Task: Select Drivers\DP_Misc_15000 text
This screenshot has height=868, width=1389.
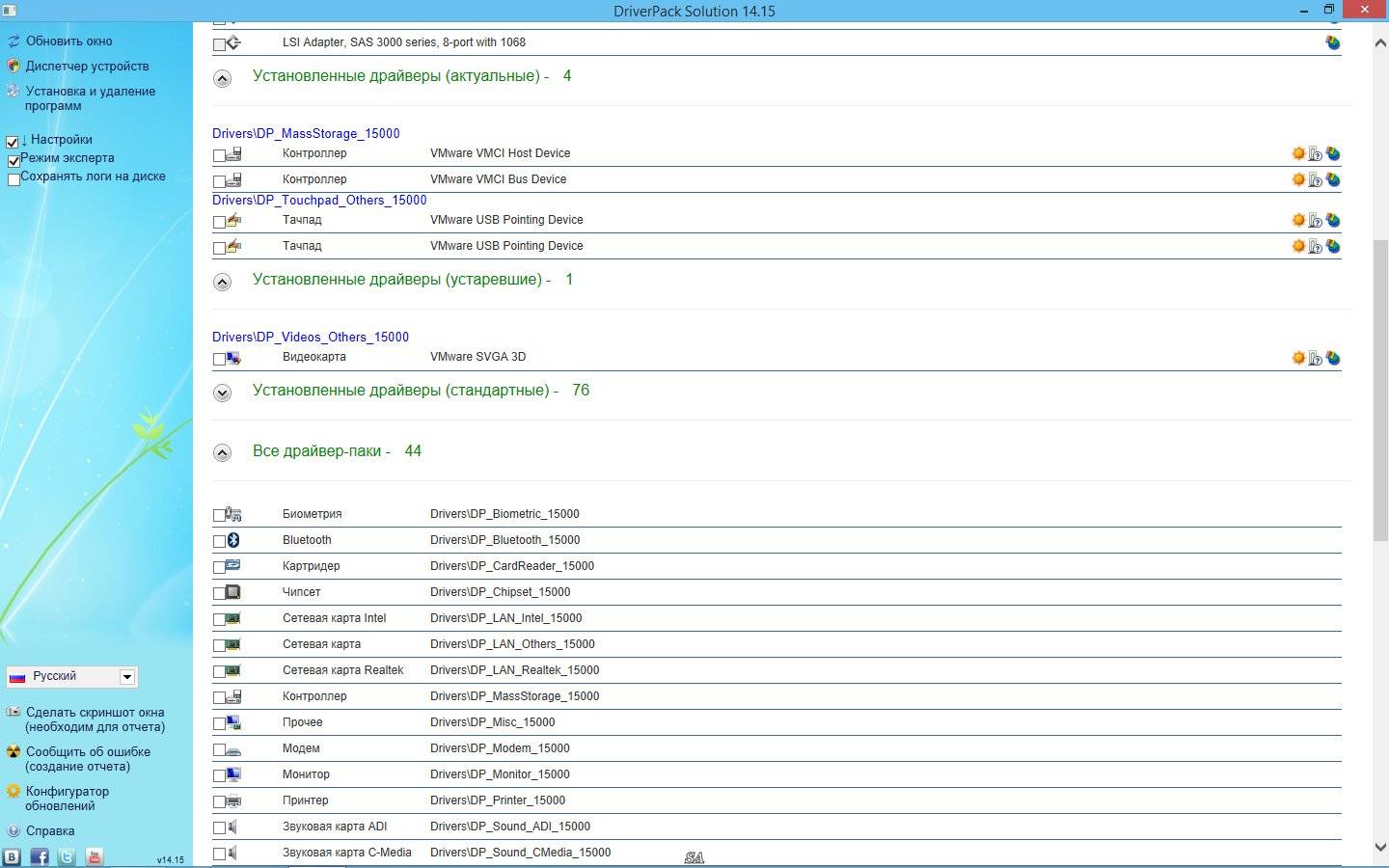Action: [x=492, y=722]
